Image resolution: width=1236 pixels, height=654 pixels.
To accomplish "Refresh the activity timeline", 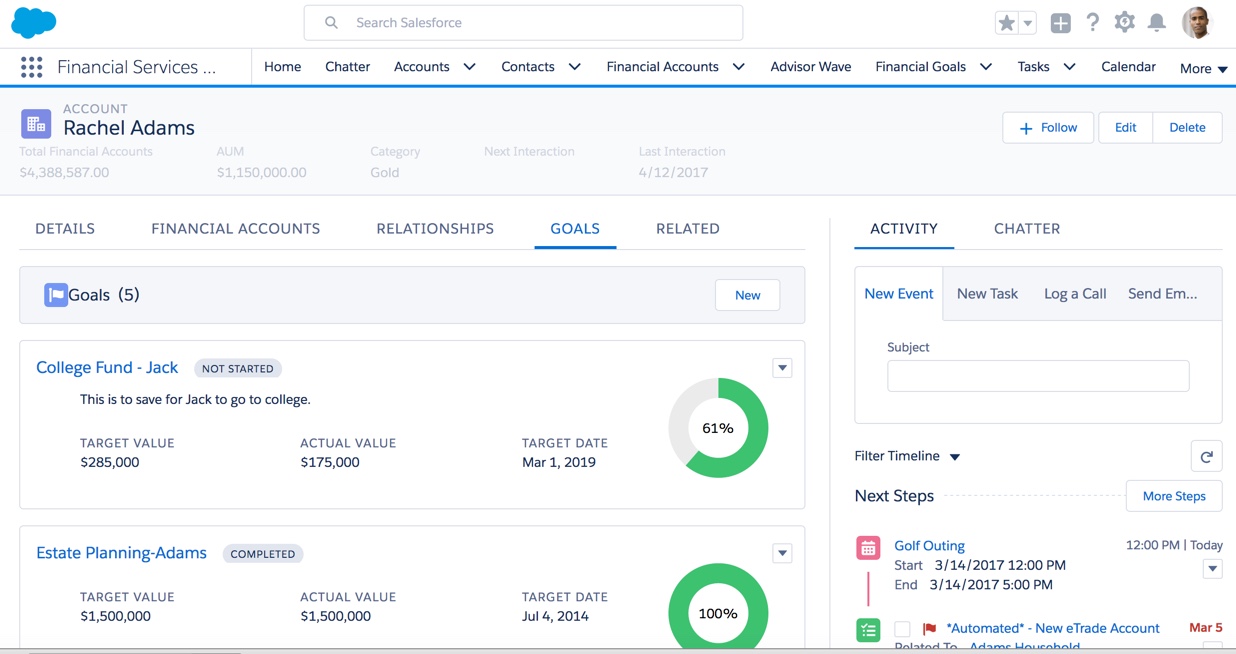I will pos(1206,456).
